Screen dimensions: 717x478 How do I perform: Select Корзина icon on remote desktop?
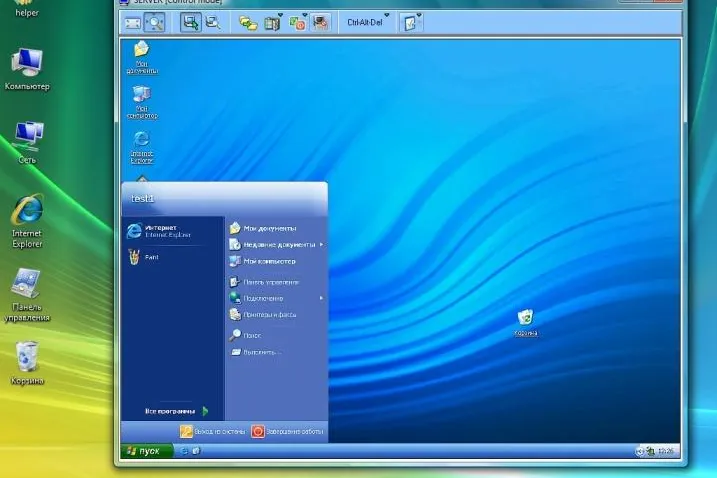point(525,323)
